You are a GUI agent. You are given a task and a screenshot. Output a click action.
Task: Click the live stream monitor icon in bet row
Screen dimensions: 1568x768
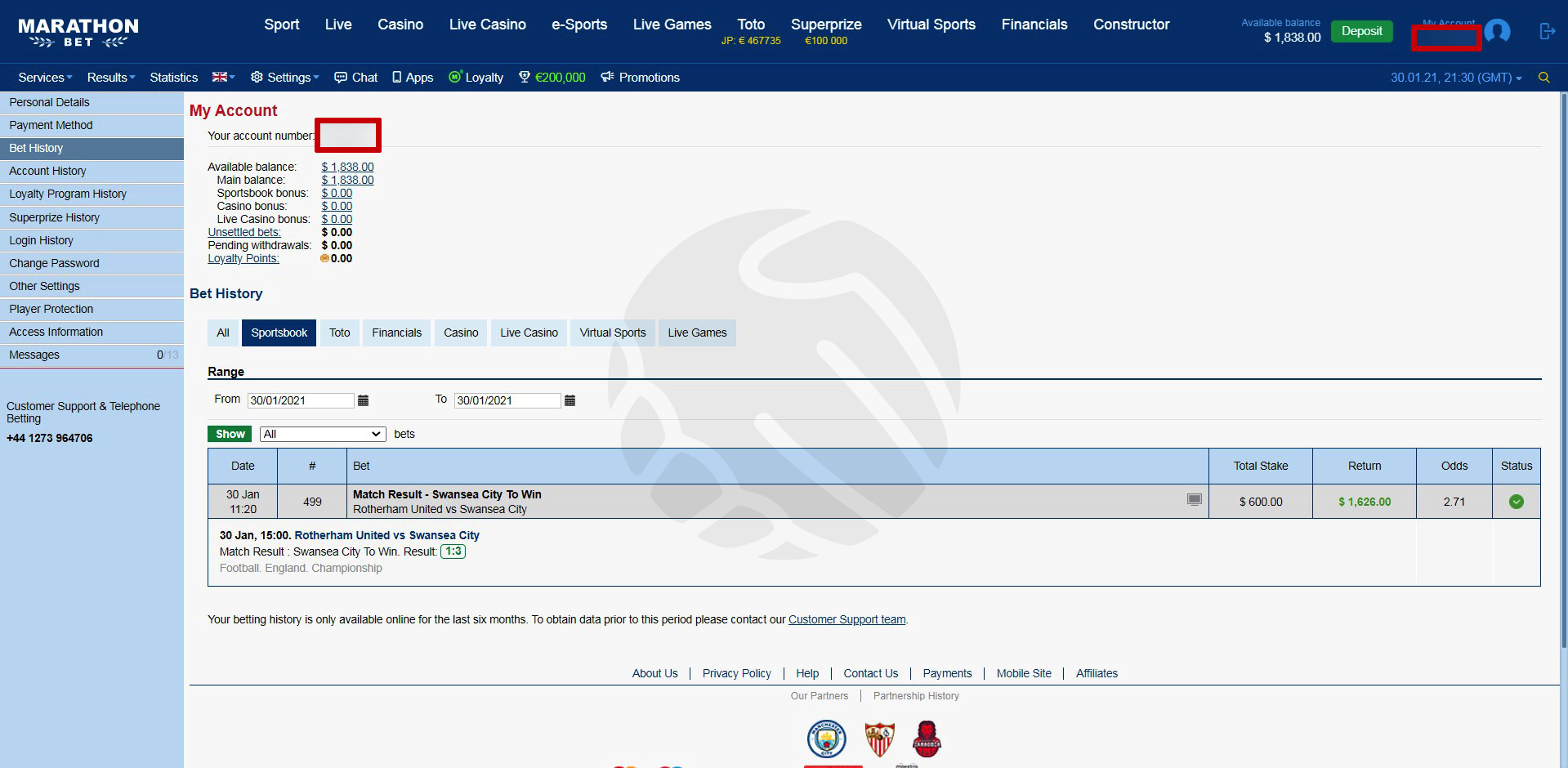coord(1195,499)
